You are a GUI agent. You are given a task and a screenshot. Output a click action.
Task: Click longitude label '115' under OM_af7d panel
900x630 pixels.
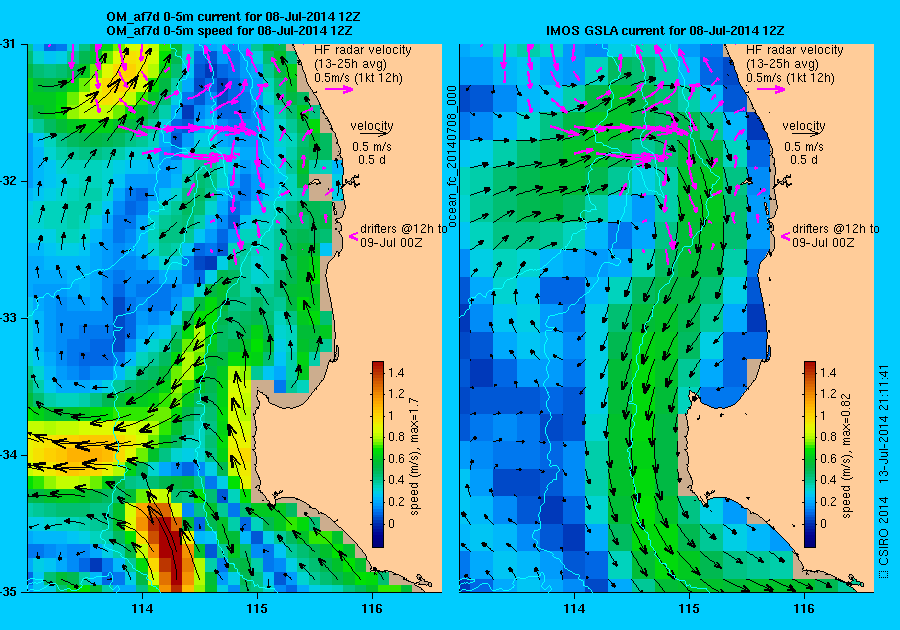click(x=257, y=609)
